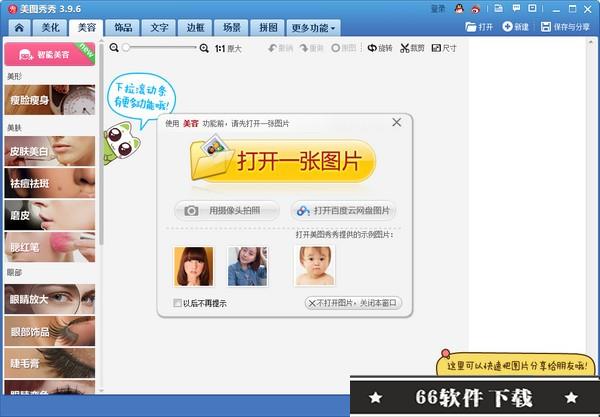Click the 保存与分享 disk button

pos(565,27)
